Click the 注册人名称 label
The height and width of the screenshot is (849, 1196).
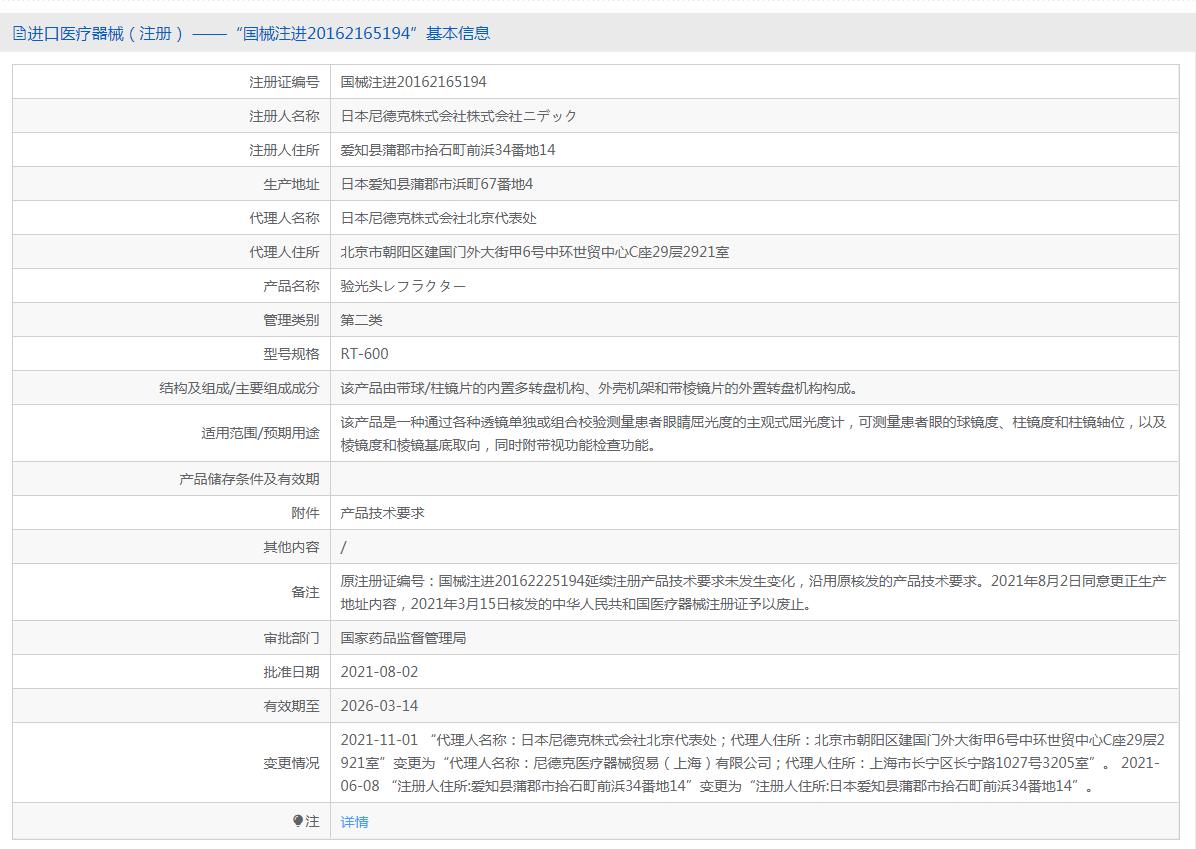point(284,116)
